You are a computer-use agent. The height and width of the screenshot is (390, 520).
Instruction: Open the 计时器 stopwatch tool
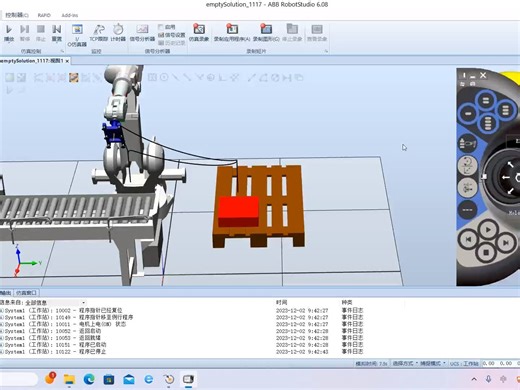tap(118, 33)
